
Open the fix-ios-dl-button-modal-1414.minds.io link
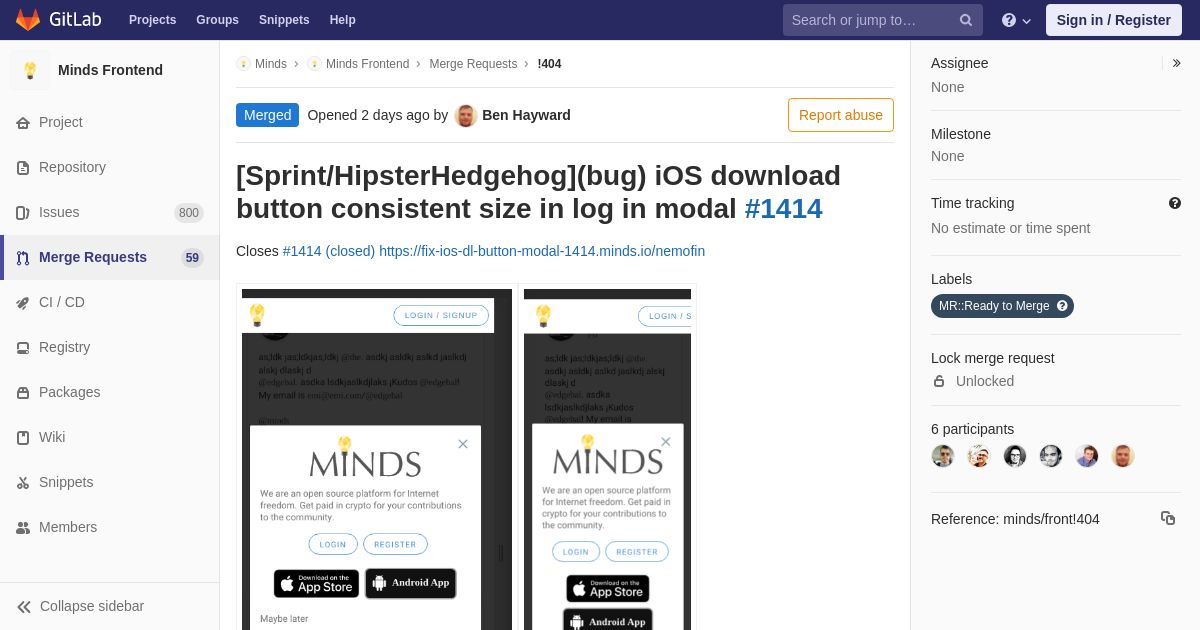pyautogui.click(x=542, y=251)
